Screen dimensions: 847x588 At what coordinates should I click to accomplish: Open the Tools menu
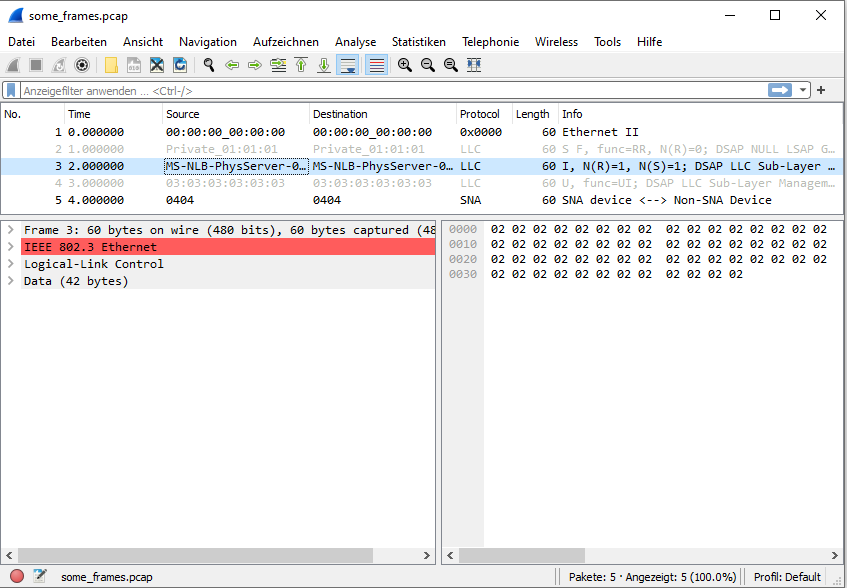[x=608, y=42]
